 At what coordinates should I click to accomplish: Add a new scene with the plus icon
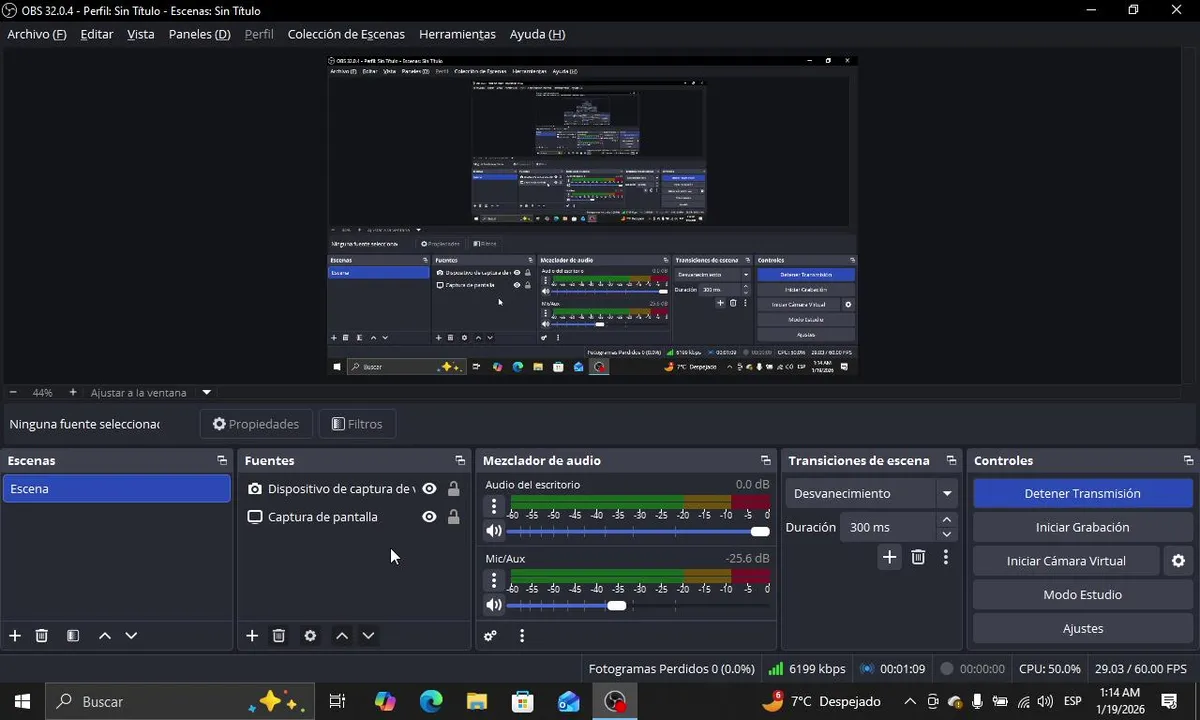[15, 636]
